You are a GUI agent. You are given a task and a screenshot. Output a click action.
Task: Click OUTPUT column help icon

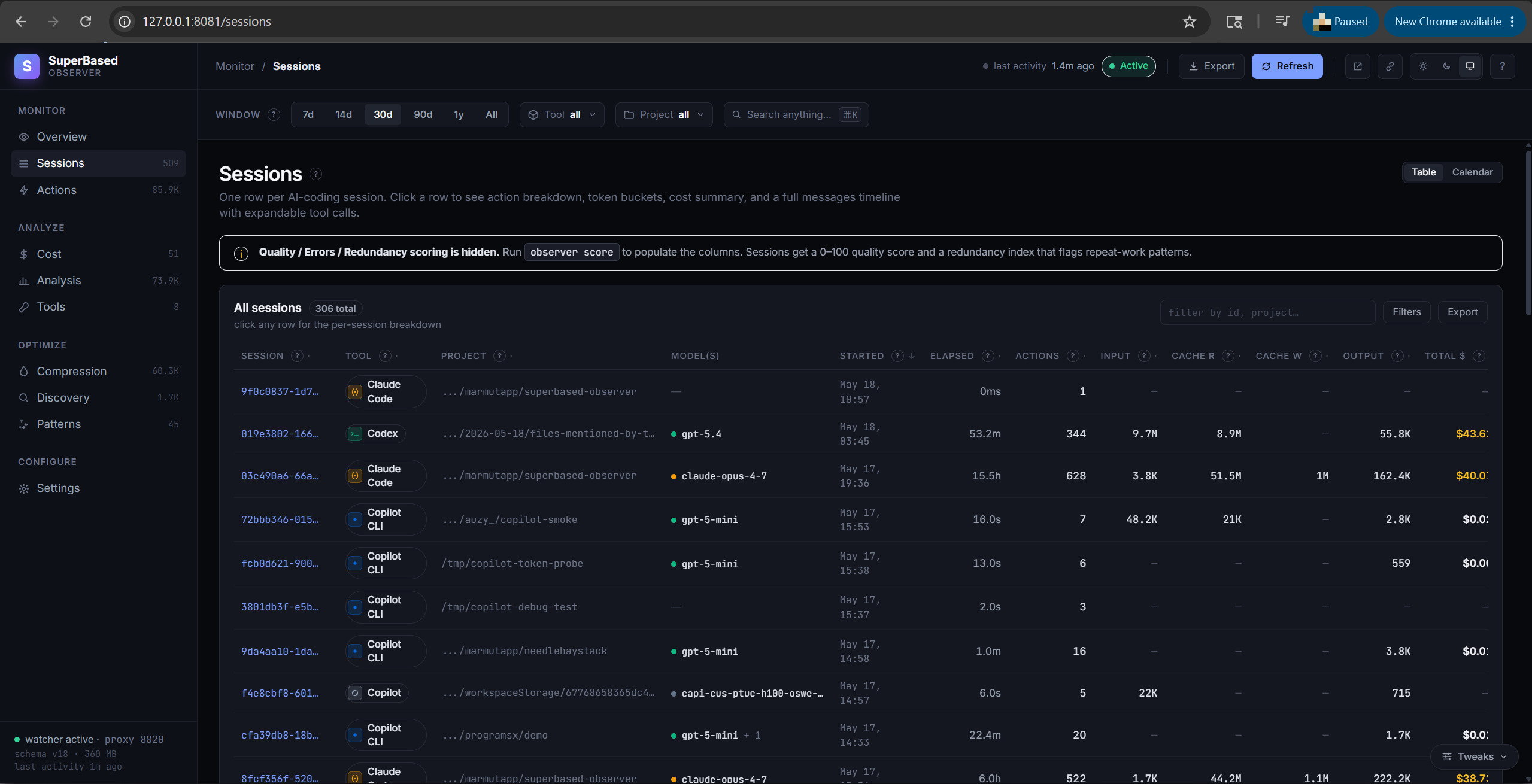pyautogui.click(x=1397, y=356)
